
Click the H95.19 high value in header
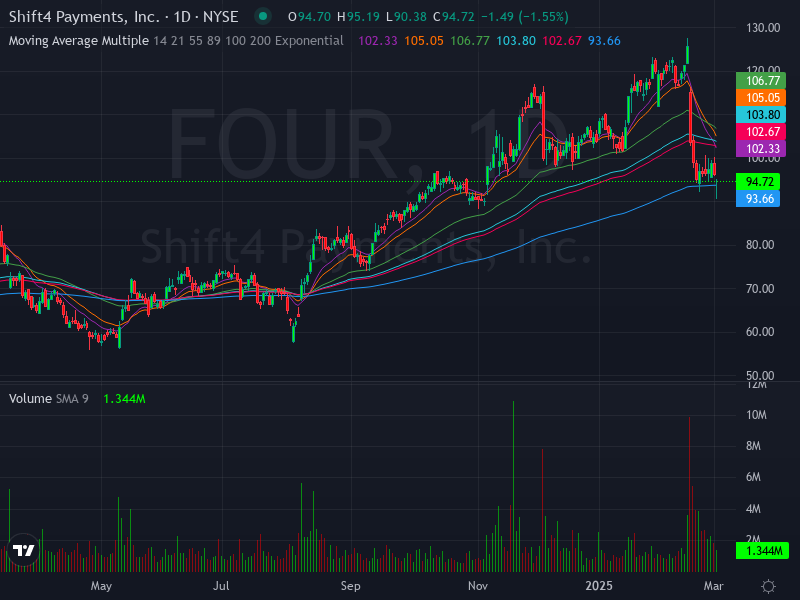click(358, 17)
